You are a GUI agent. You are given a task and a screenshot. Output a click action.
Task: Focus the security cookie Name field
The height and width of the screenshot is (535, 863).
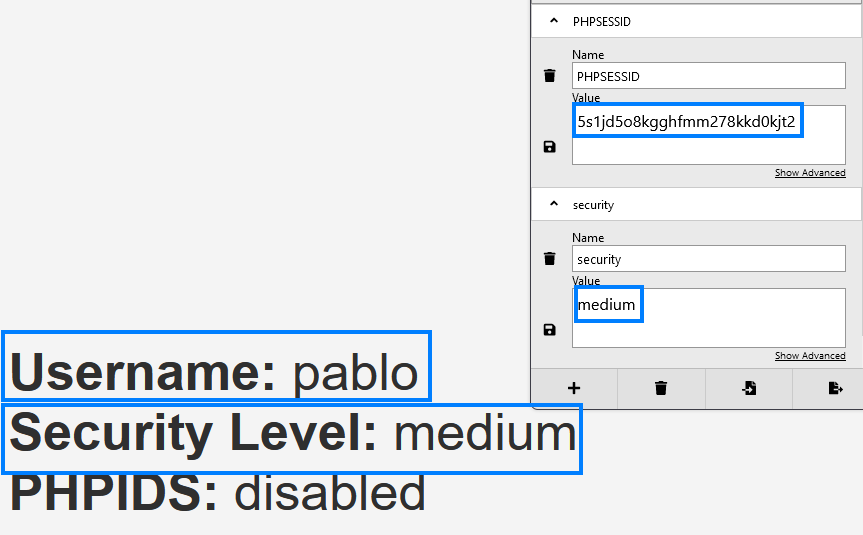708,259
